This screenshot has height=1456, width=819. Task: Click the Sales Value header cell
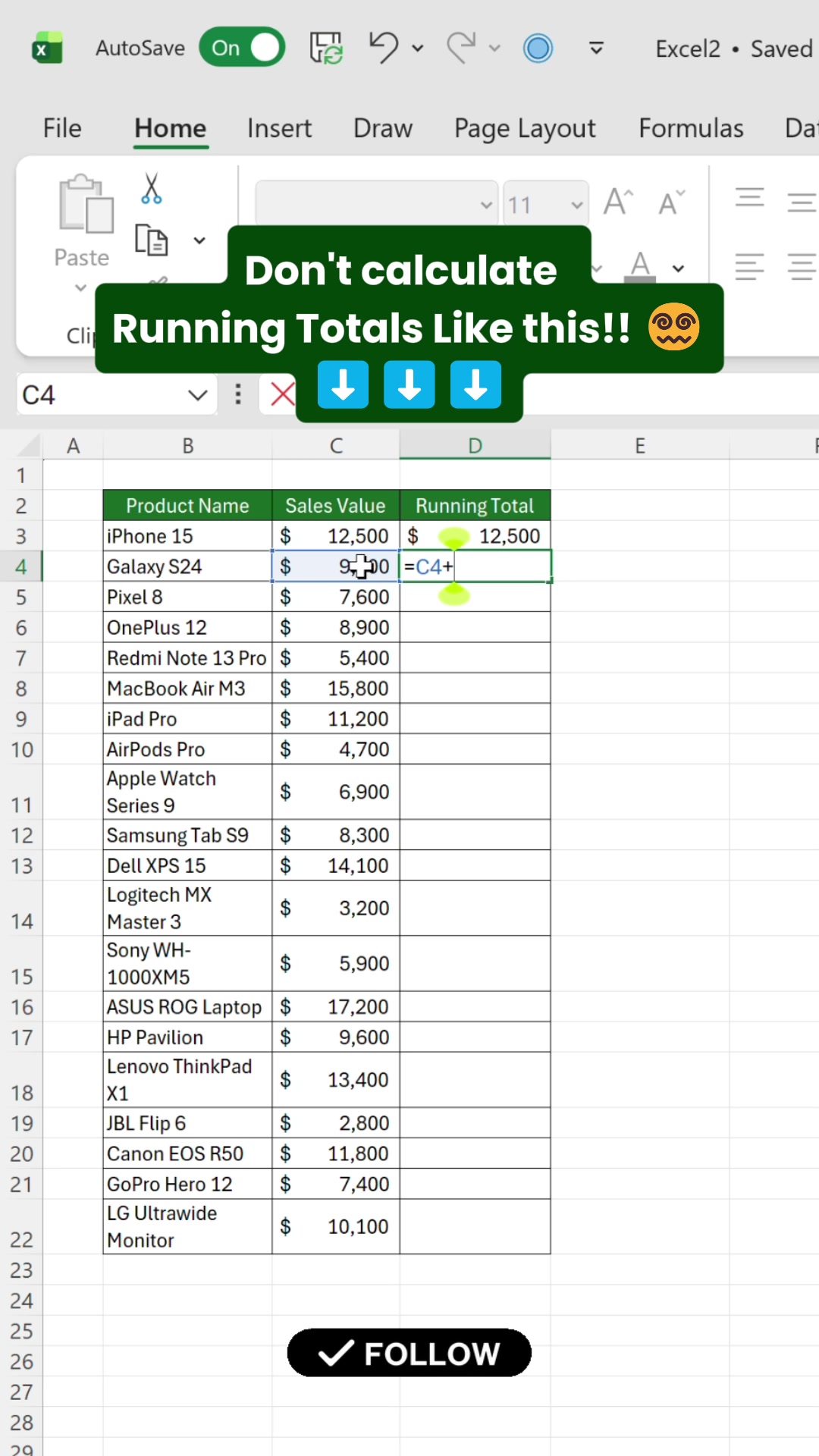point(335,506)
